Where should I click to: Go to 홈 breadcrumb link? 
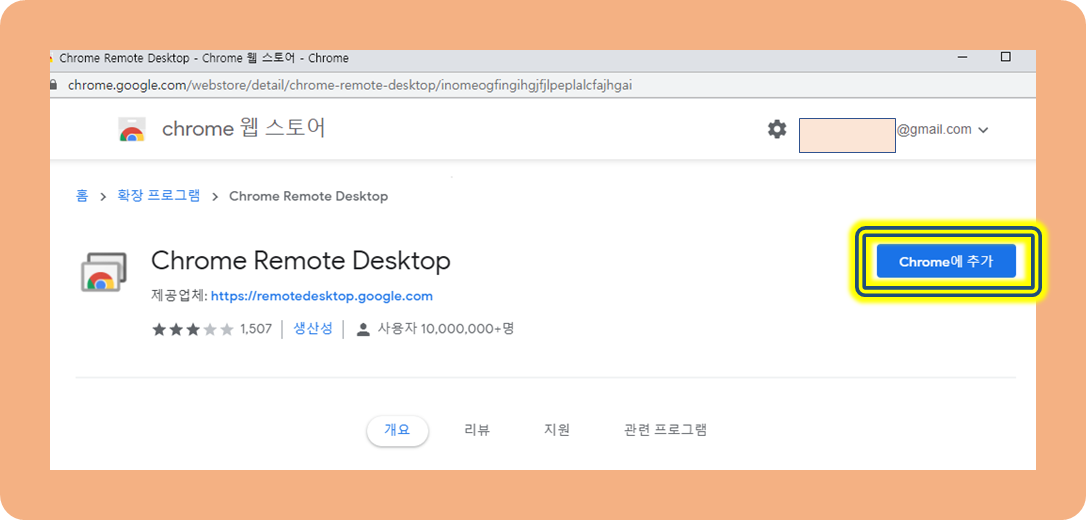[x=82, y=196]
